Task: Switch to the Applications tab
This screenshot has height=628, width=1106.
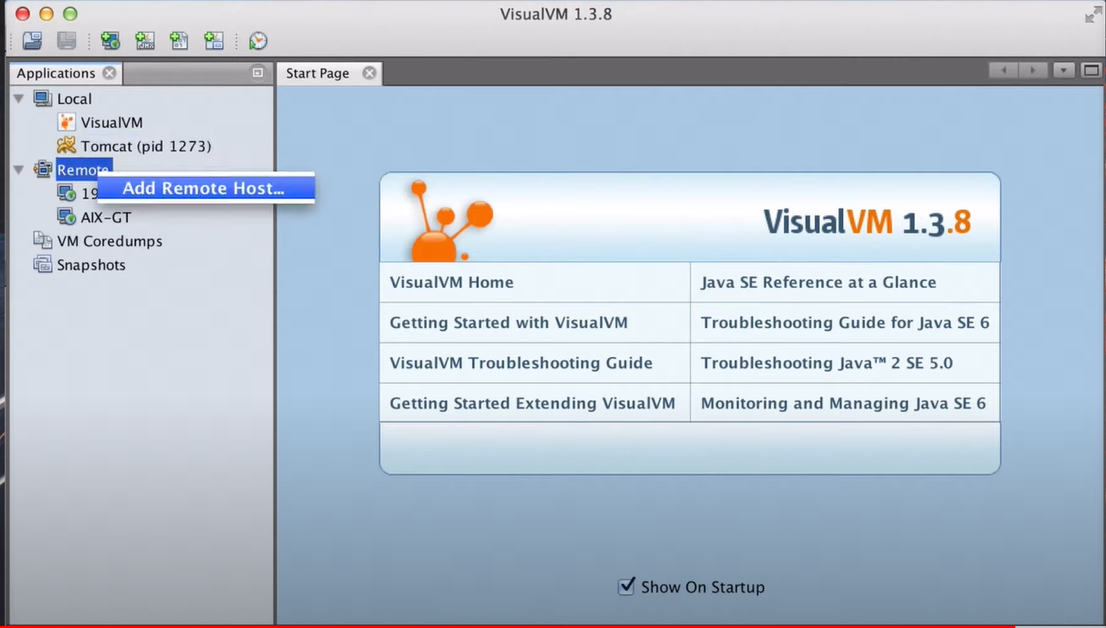Action: pos(56,73)
